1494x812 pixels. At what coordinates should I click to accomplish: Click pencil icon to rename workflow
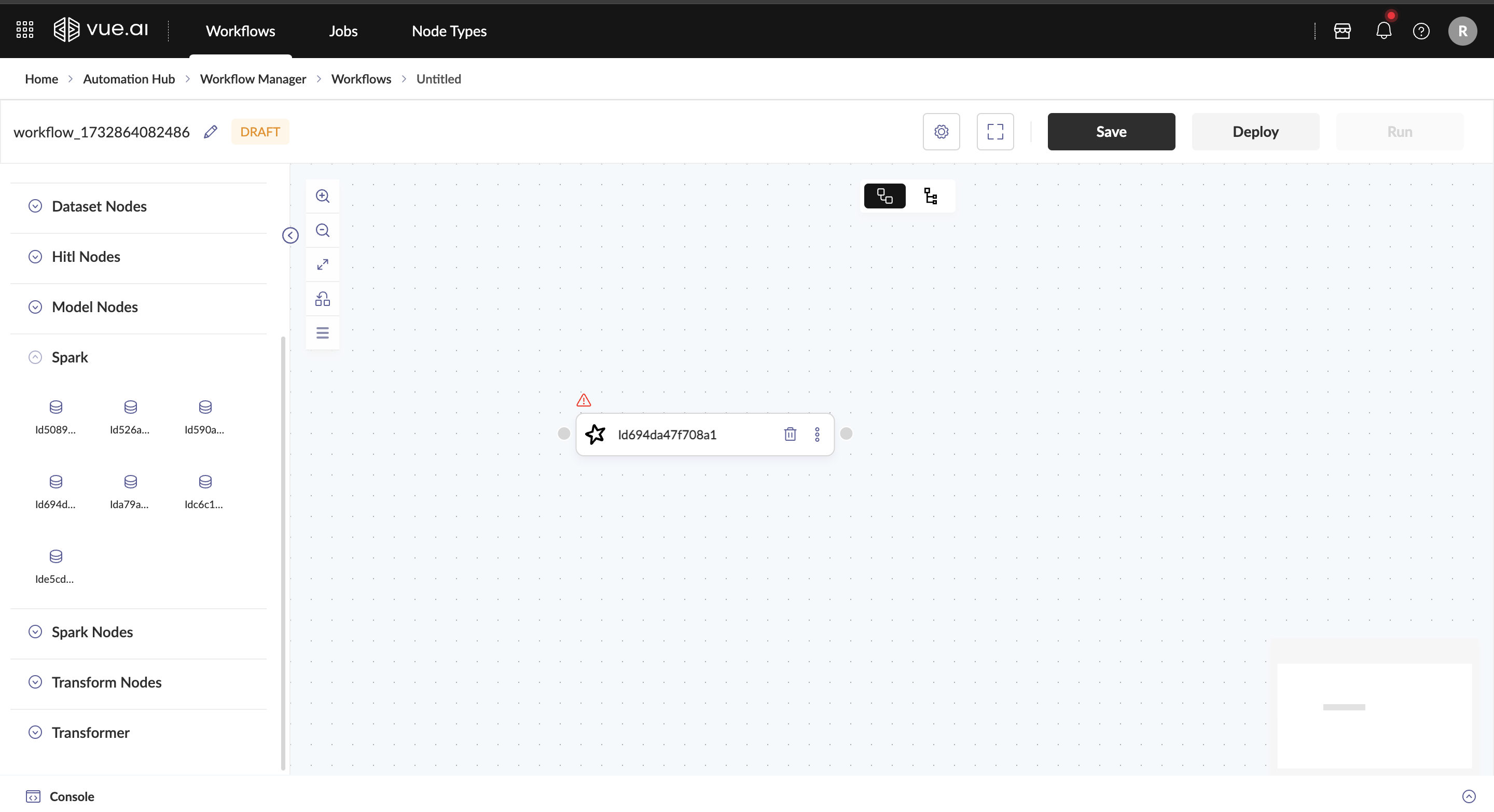coord(211,132)
